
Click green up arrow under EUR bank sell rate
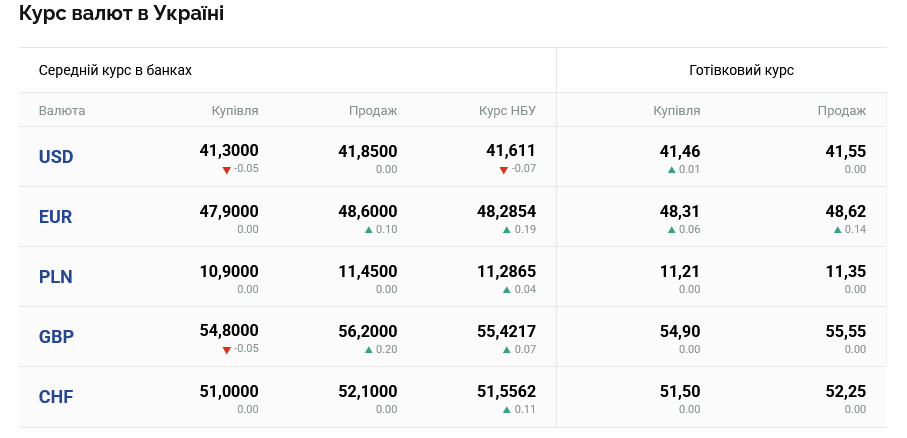[x=369, y=230]
